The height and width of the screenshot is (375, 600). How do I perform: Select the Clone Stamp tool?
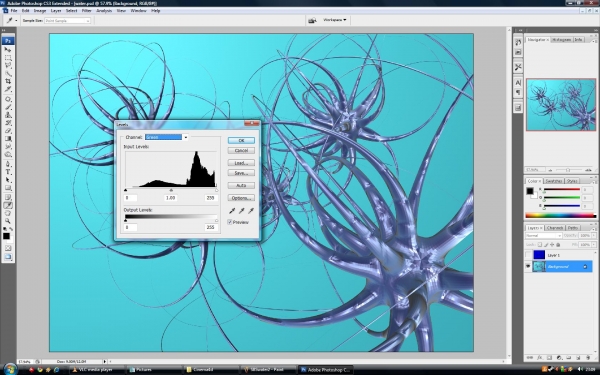[x=8, y=115]
